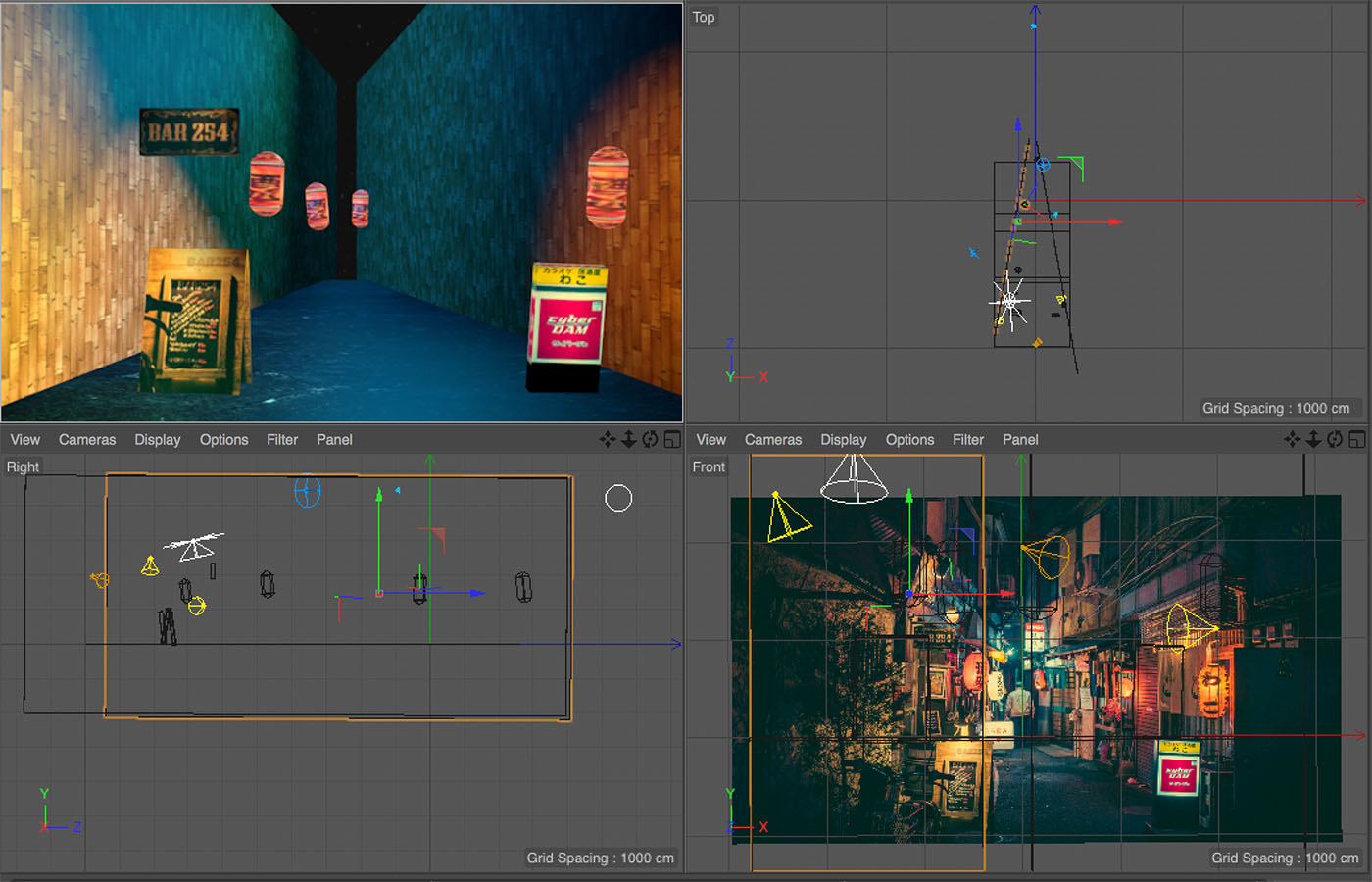This screenshot has height=882, width=1372.
Task: Click the pan/move view icon in Right viewport
Action: 608,440
